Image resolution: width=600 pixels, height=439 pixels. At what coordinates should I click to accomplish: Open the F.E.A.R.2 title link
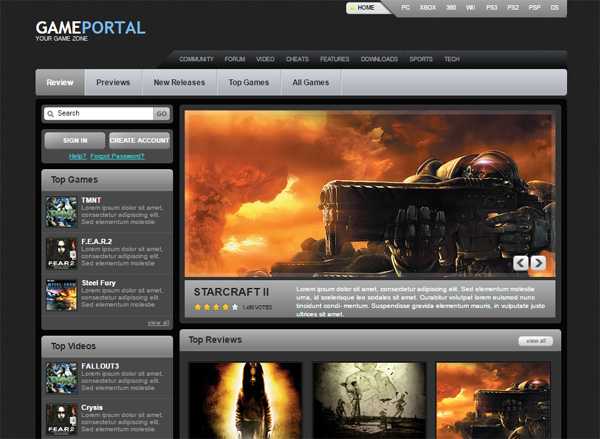[96, 242]
